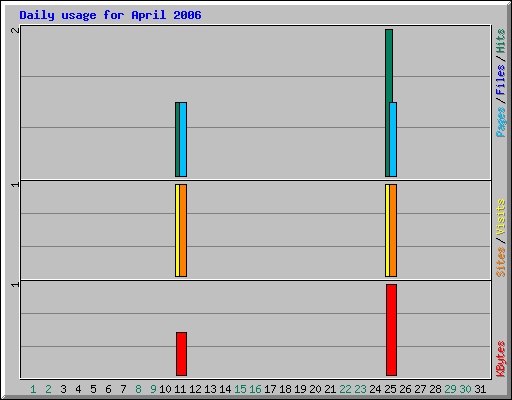Click the day 14 axis label

(x=225, y=389)
